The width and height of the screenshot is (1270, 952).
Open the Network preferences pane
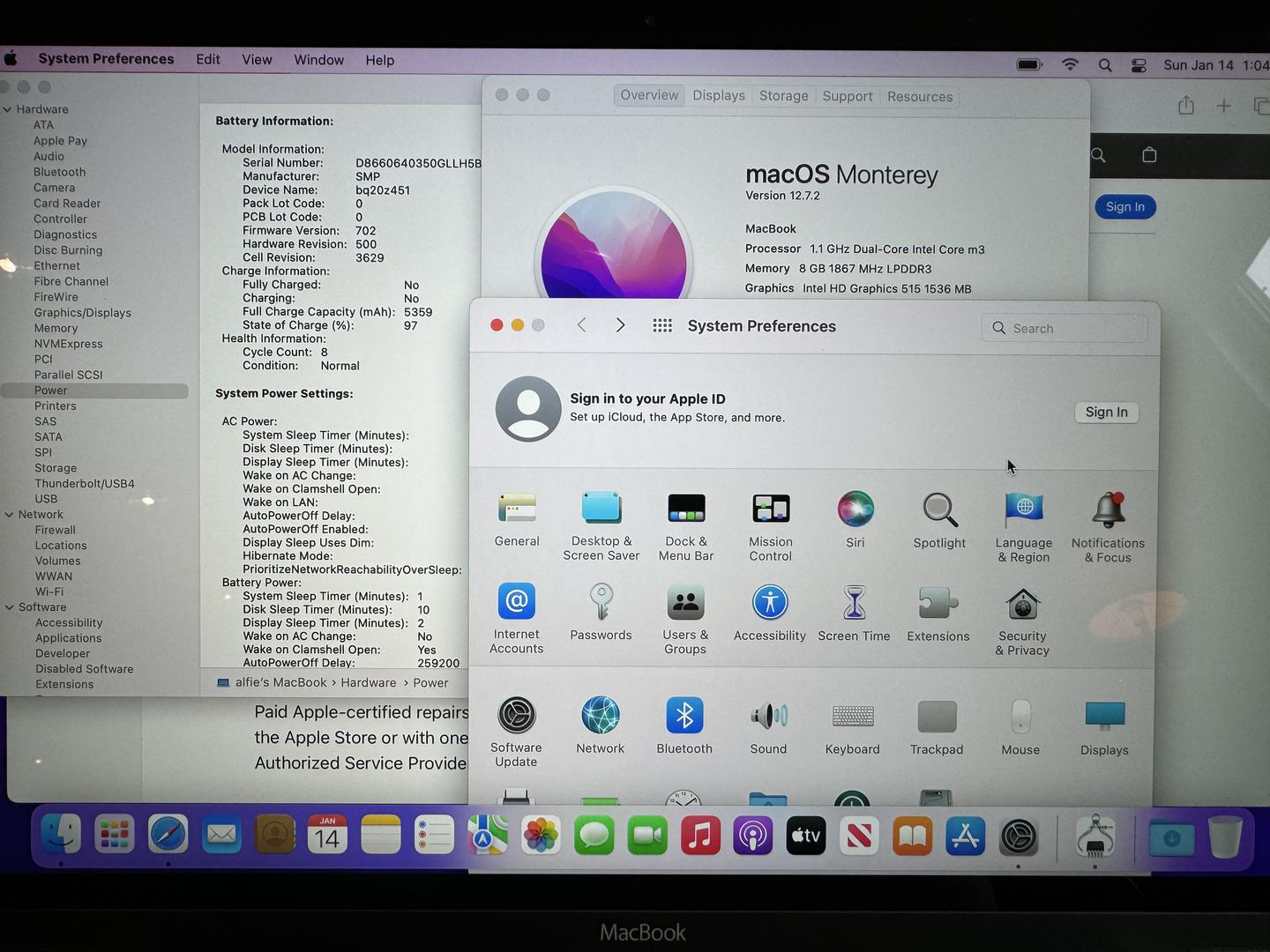tap(601, 725)
